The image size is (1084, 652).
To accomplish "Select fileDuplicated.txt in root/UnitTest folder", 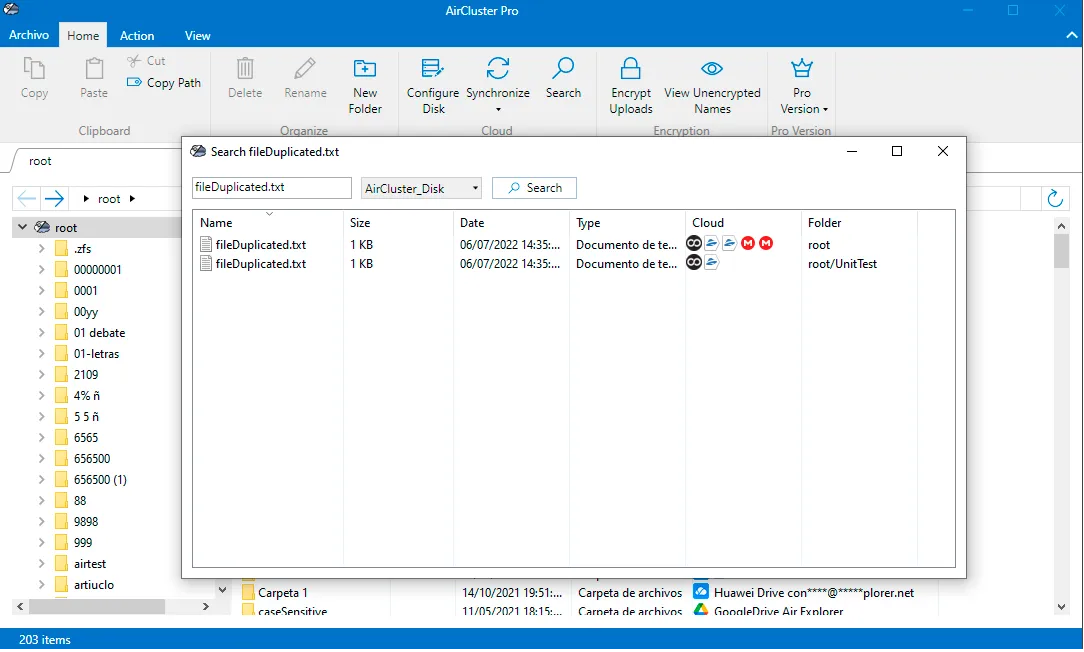I will click(x=261, y=263).
